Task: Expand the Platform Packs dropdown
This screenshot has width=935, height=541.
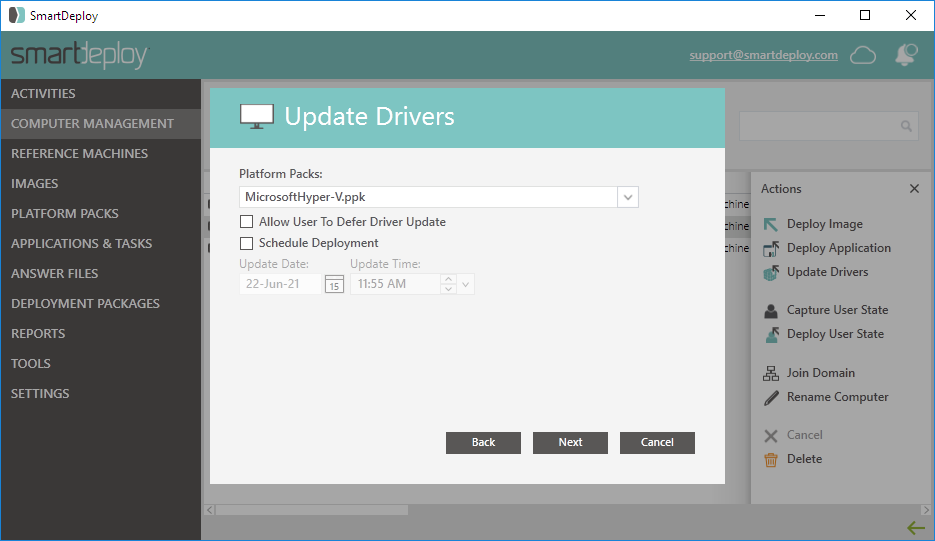Action: click(628, 197)
